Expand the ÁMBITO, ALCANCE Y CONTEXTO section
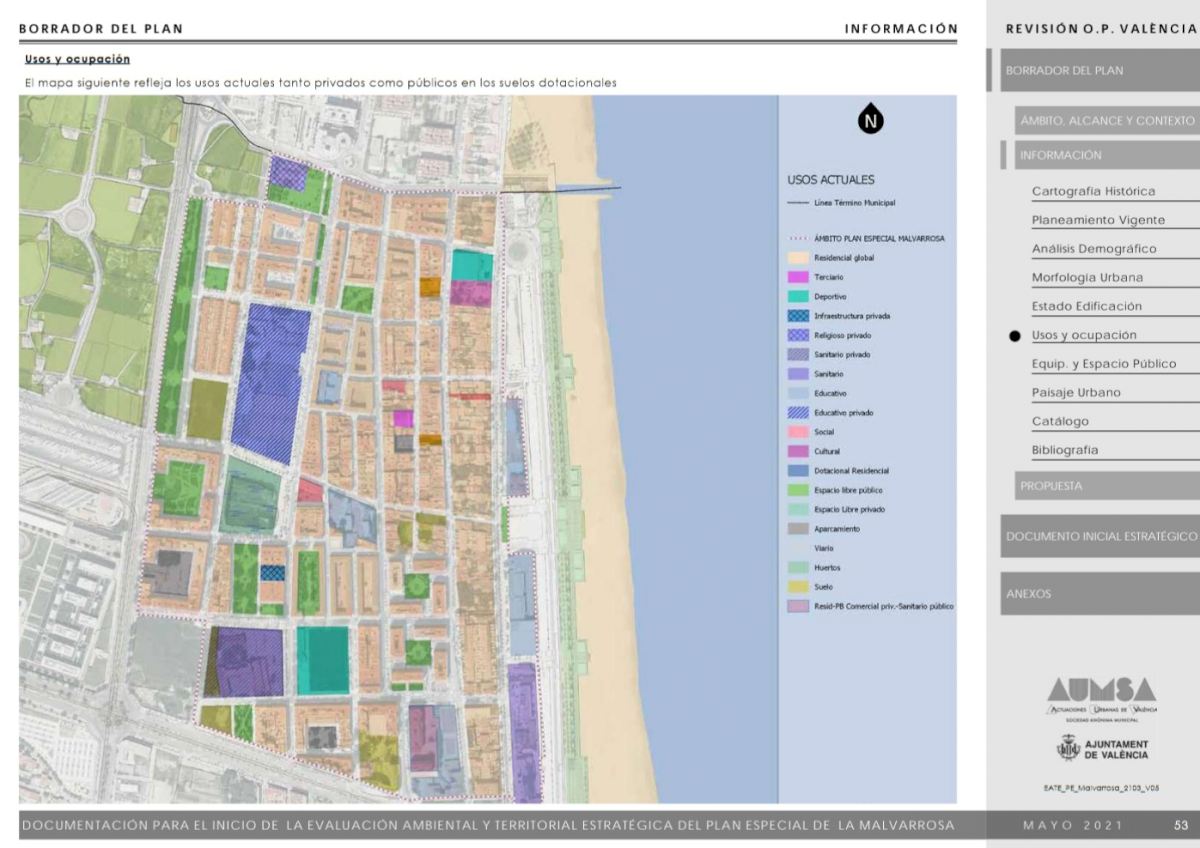The image size is (1200, 848). click(1107, 120)
